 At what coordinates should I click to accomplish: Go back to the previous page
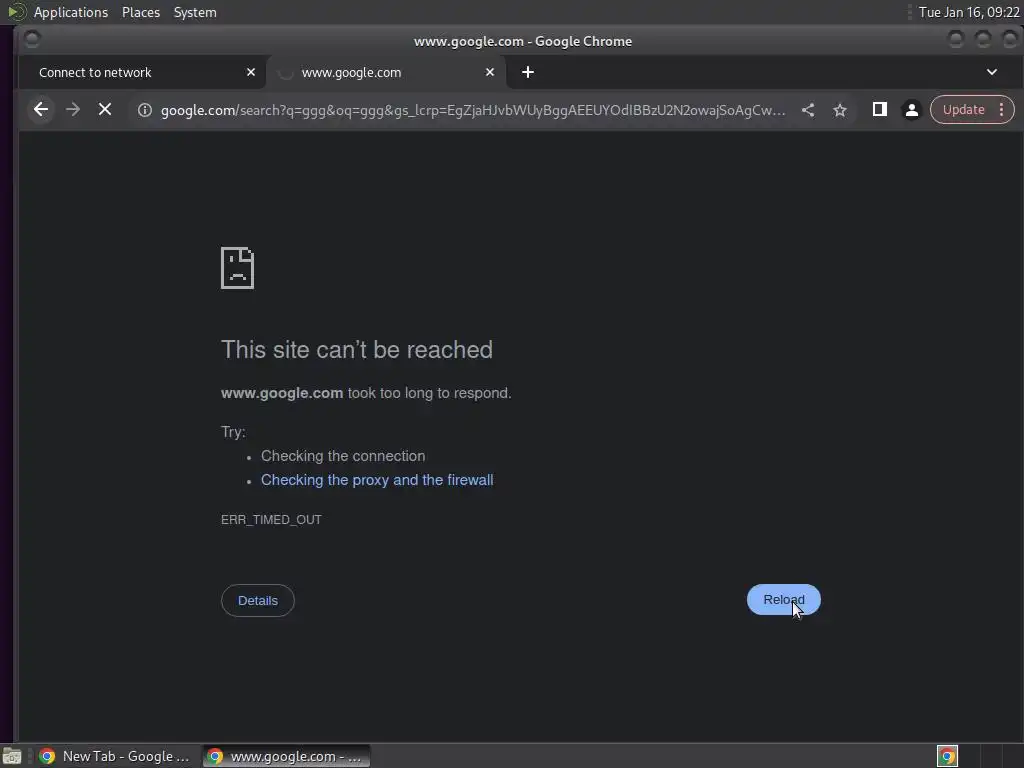40,110
